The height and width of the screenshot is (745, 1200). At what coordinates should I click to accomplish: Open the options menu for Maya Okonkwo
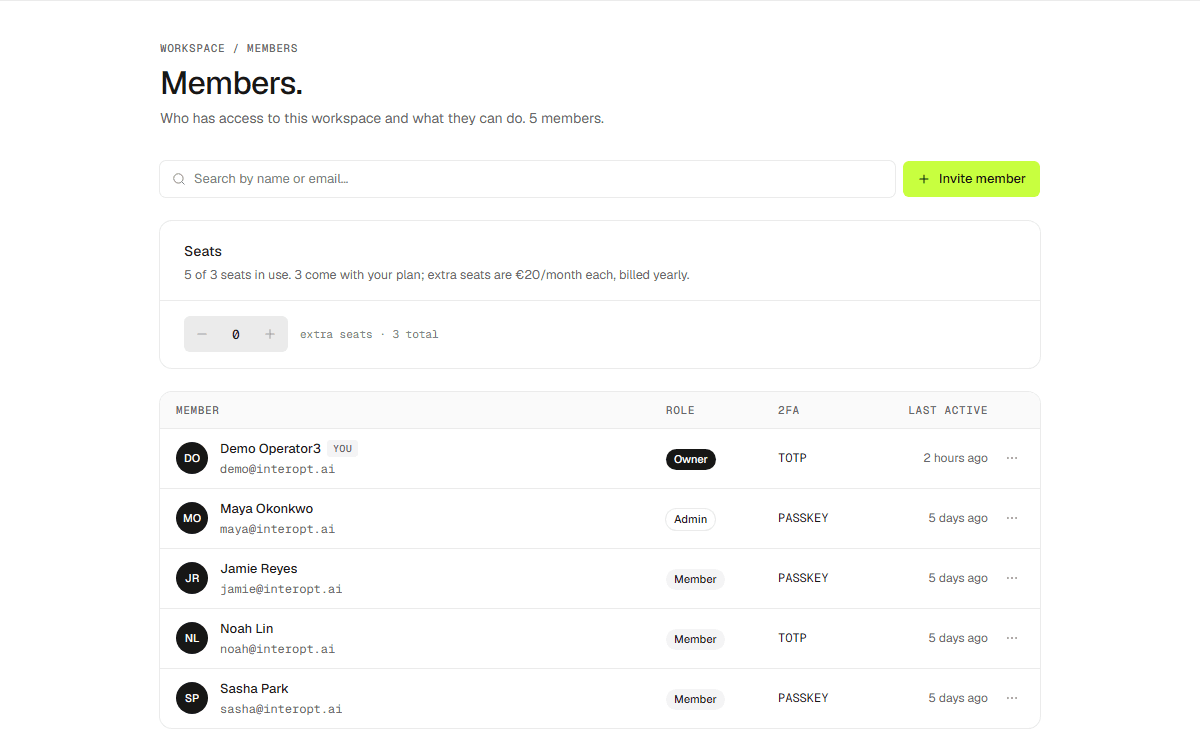[x=1012, y=518]
